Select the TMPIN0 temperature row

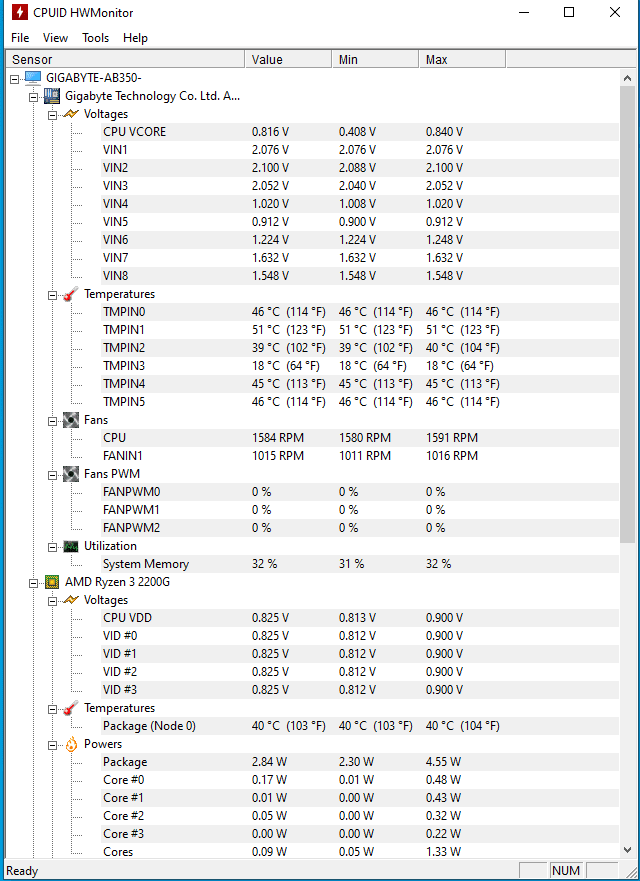[360, 312]
